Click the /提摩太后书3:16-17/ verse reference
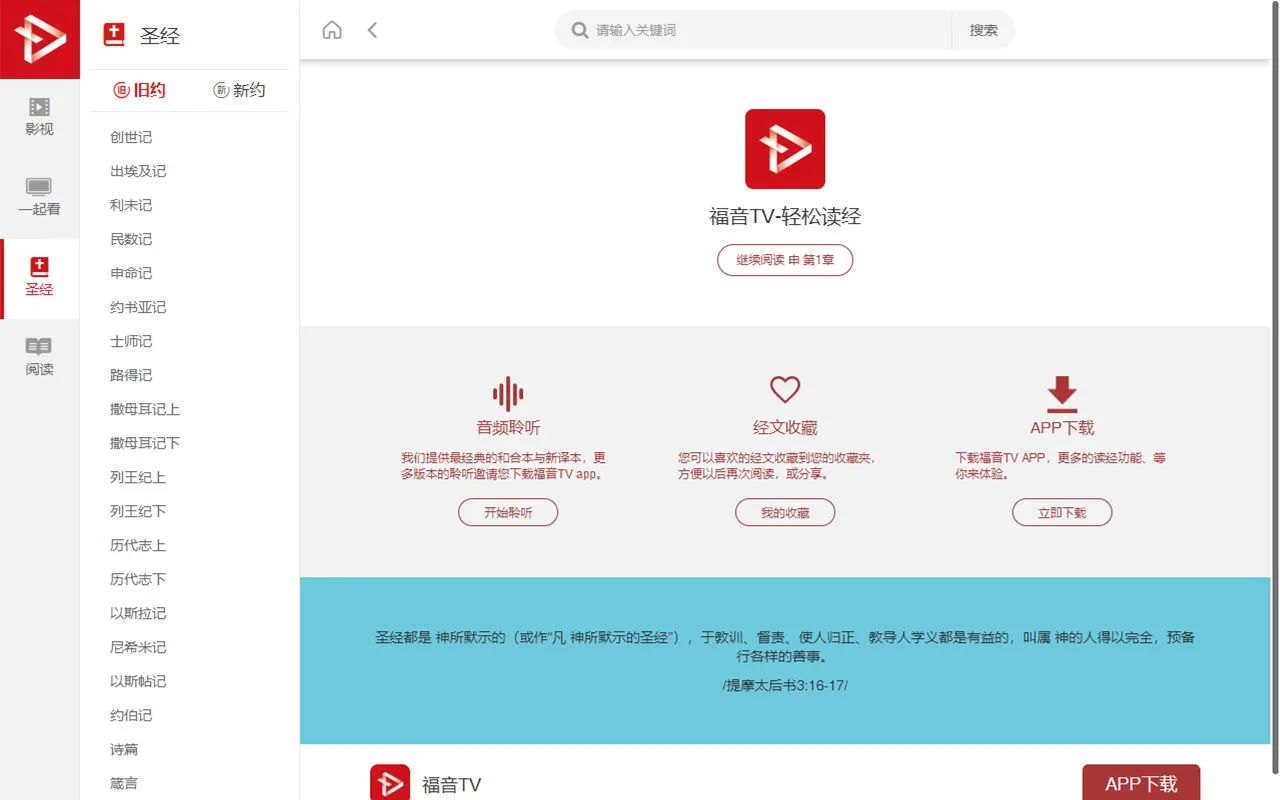The height and width of the screenshot is (800, 1280). [785, 685]
